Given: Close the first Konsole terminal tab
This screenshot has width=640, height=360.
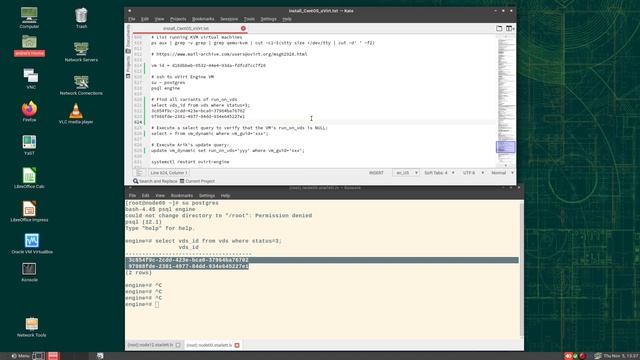Looking at the screenshot, I should (178, 345).
